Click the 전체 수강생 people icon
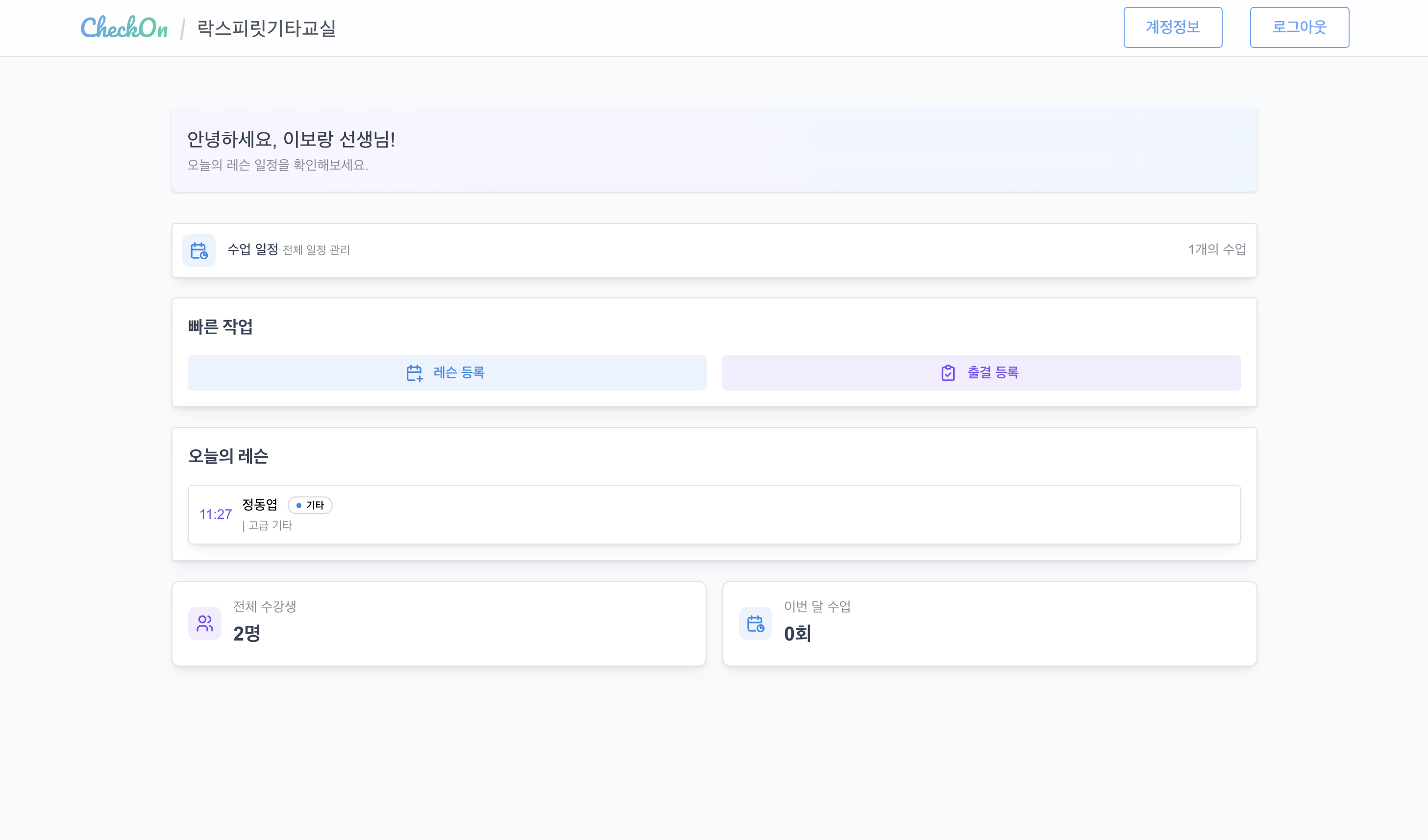The image size is (1428, 840). 204,623
